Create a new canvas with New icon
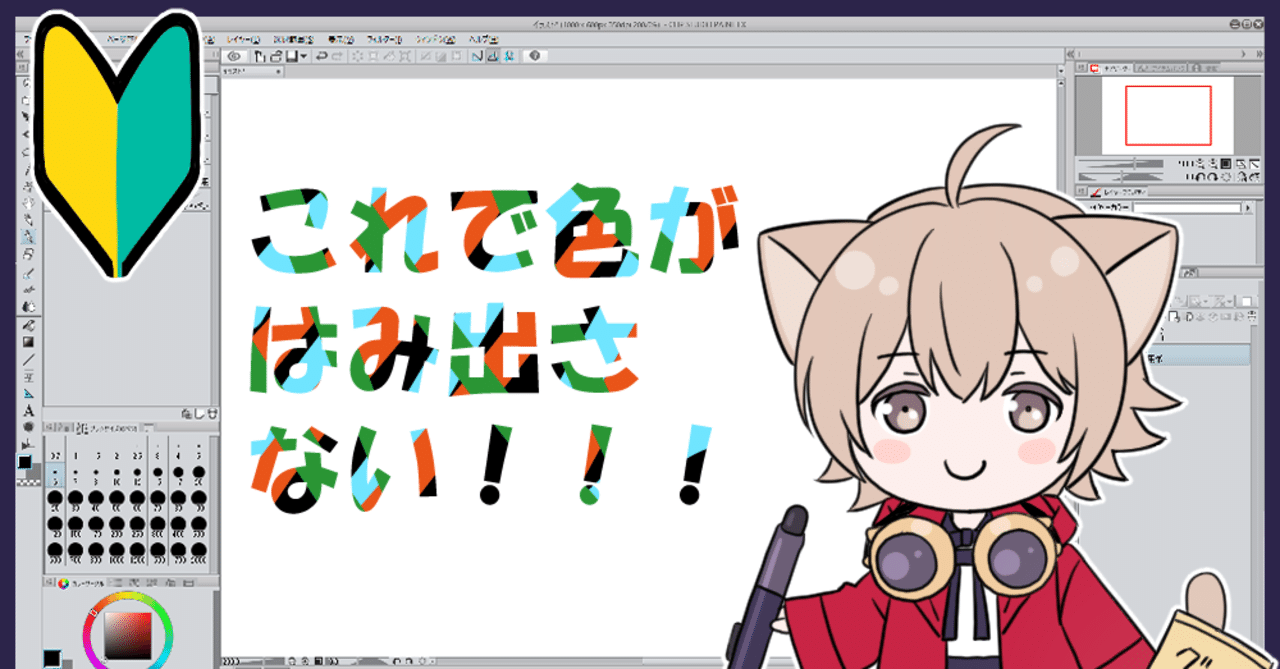Image resolution: width=1280 pixels, height=669 pixels. point(260,56)
